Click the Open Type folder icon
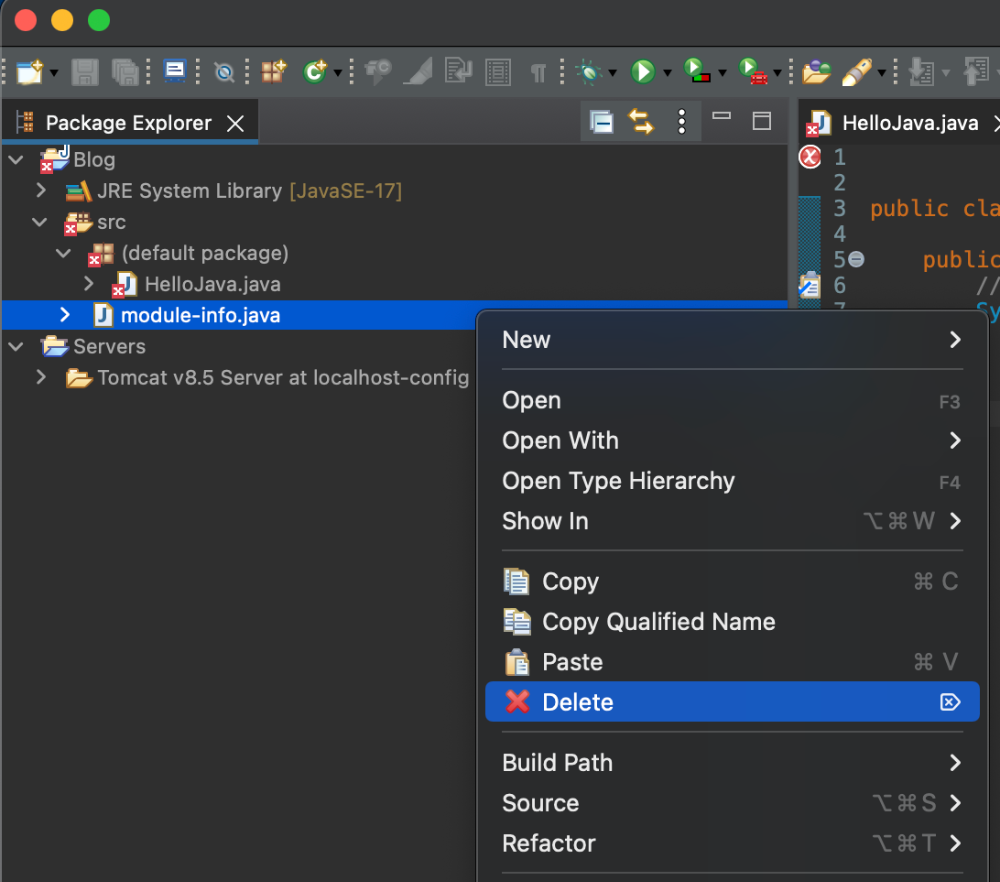The height and width of the screenshot is (882, 1000). coord(816,72)
